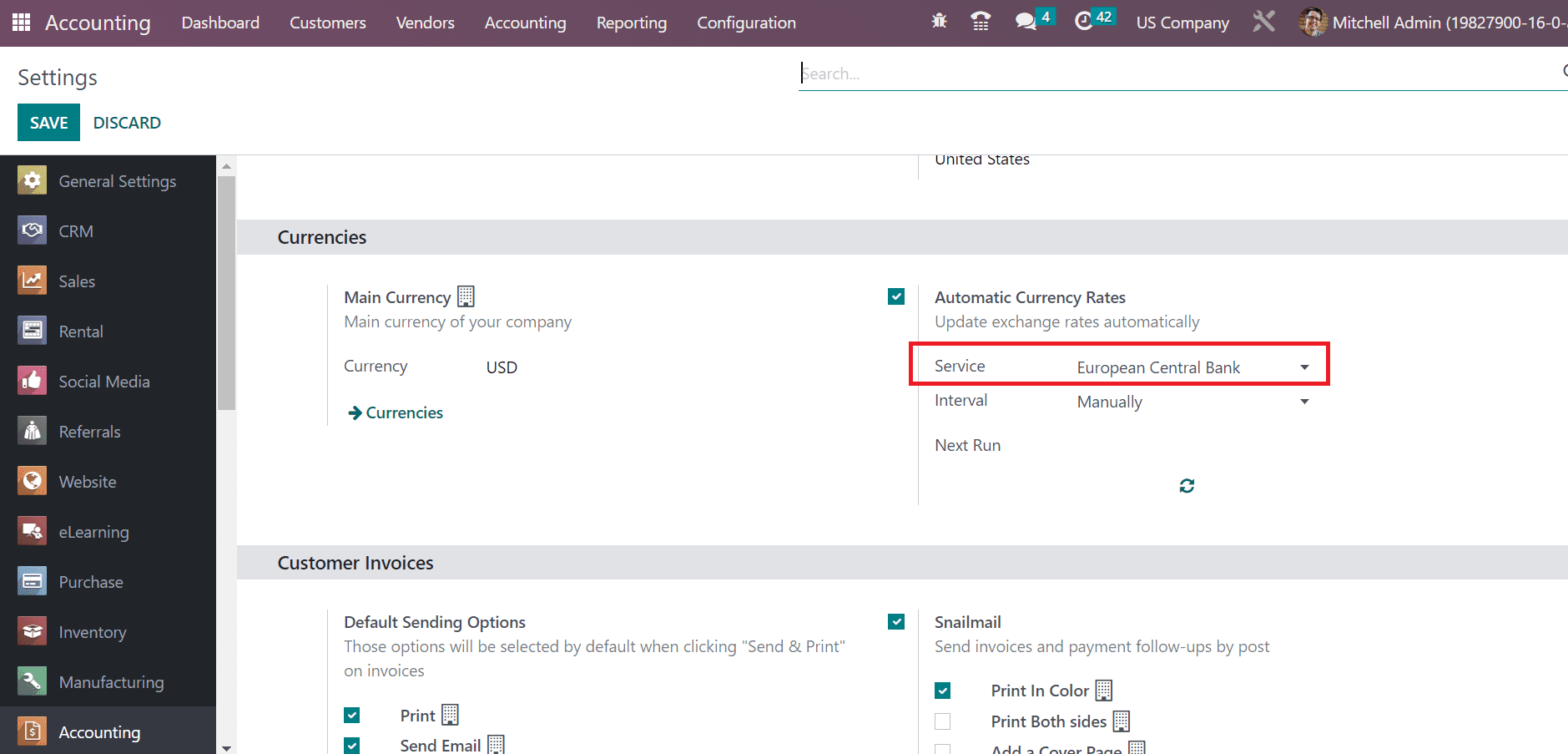The image size is (1568, 754).
Task: Open the activities clock showing 42 items
Action: pyautogui.click(x=1086, y=22)
